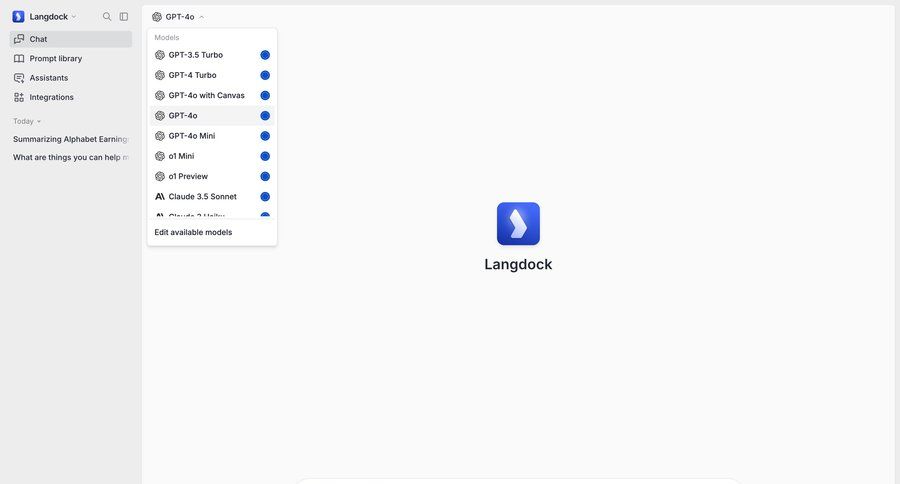Choose the highlighted GPT-4o model entry
Viewport: 900px width, 484px height.
[x=212, y=116]
